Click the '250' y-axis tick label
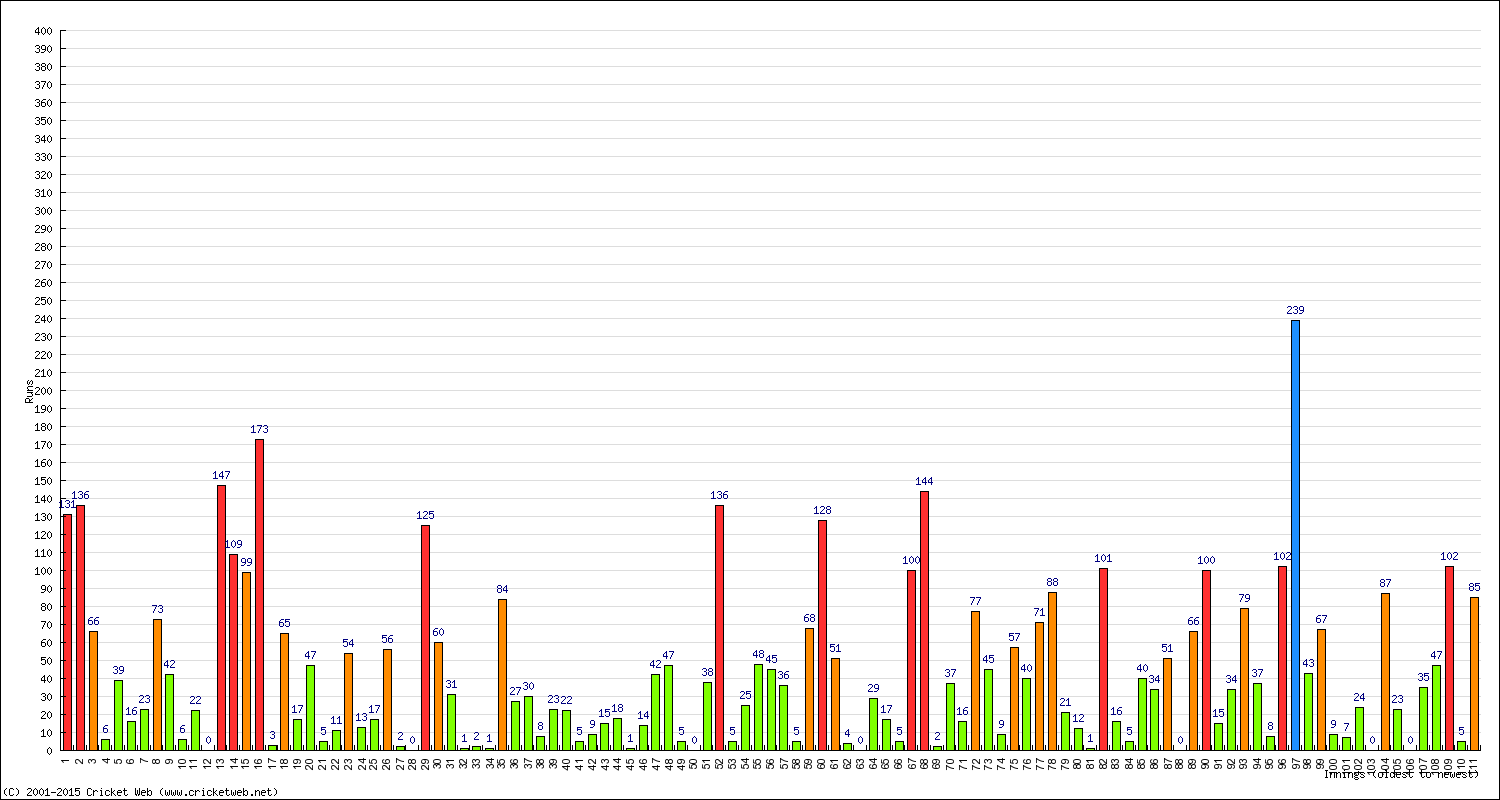1500x800 pixels. click(x=42, y=301)
